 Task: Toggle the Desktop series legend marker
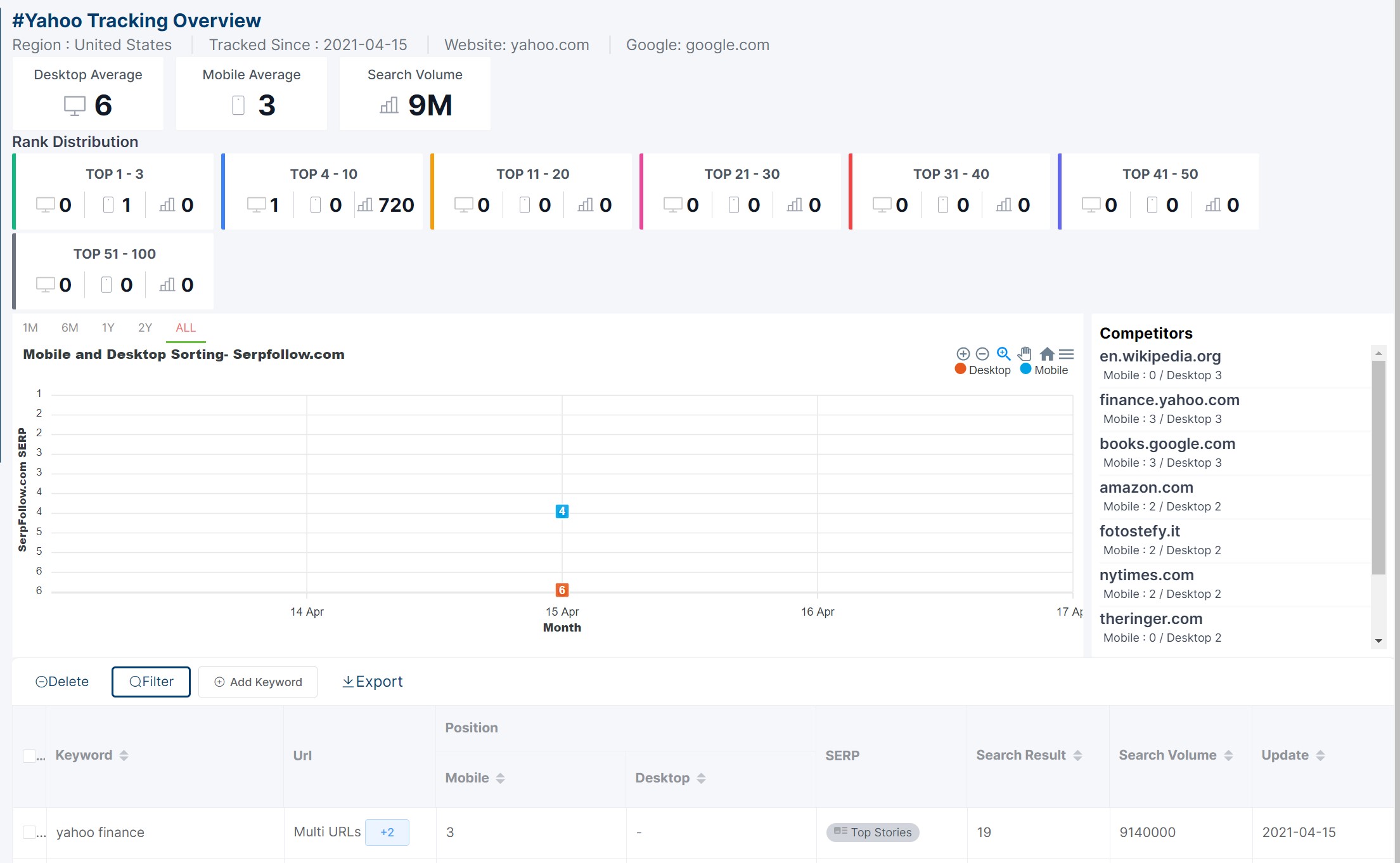[x=960, y=369]
